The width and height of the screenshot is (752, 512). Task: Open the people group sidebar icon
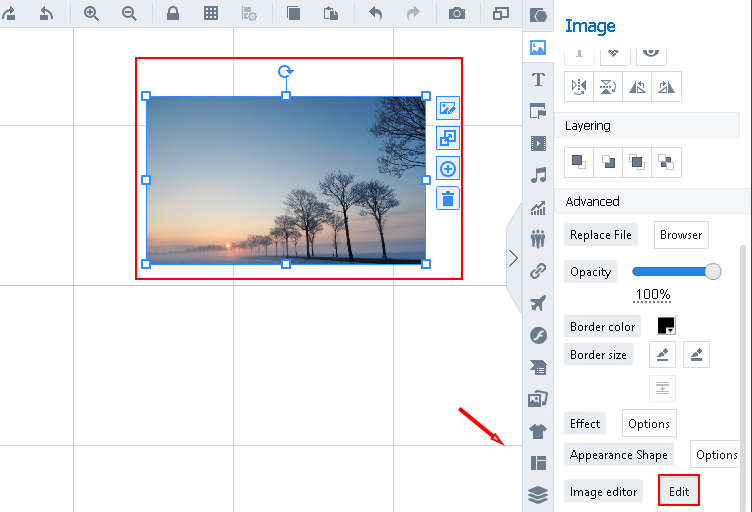click(538, 239)
